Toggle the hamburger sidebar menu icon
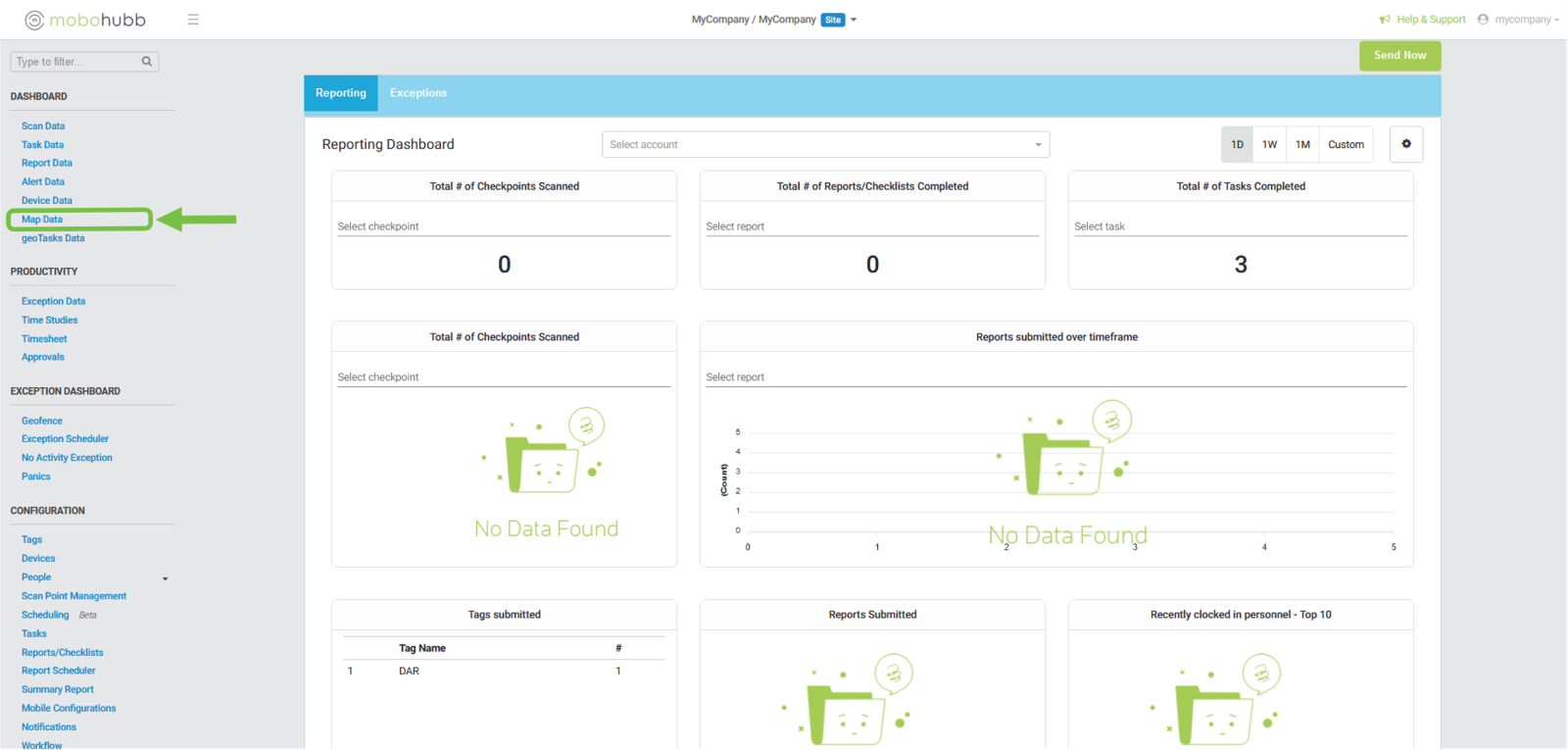The height and width of the screenshot is (750, 1568). tap(193, 20)
